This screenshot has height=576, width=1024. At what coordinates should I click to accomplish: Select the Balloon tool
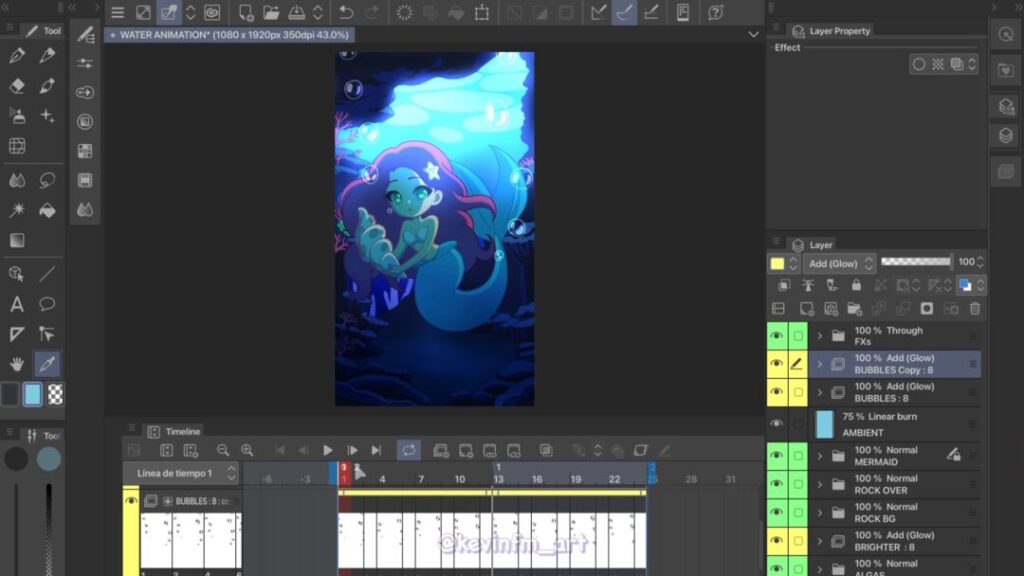[x=47, y=304]
